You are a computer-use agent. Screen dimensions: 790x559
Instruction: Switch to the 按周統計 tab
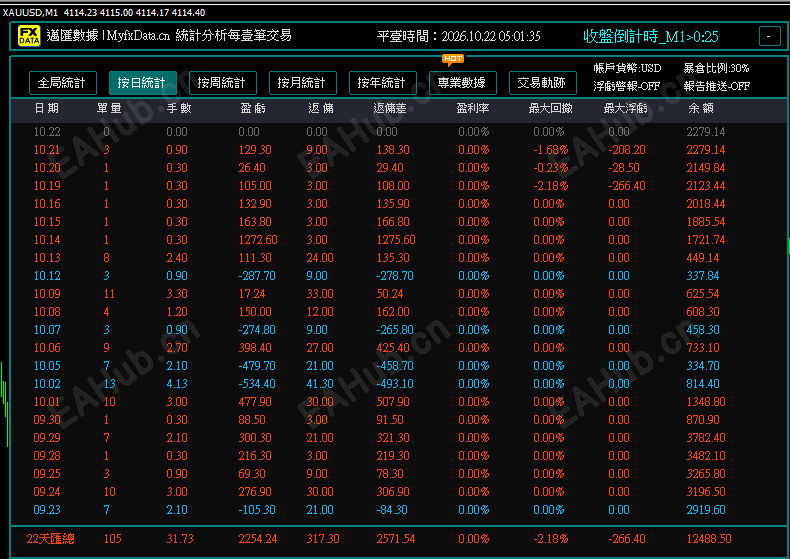tap(223, 83)
